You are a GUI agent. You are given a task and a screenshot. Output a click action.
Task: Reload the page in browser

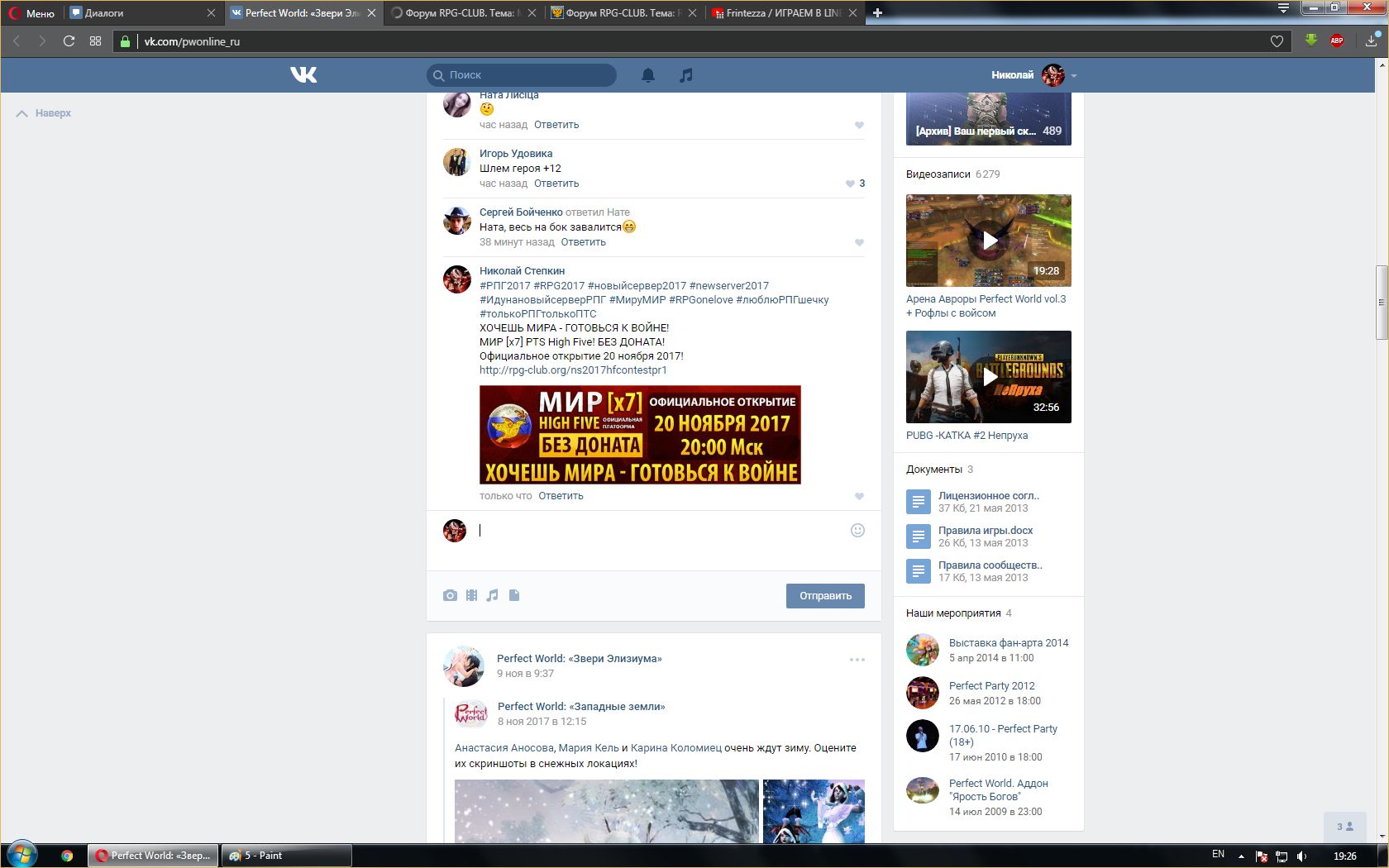69,41
